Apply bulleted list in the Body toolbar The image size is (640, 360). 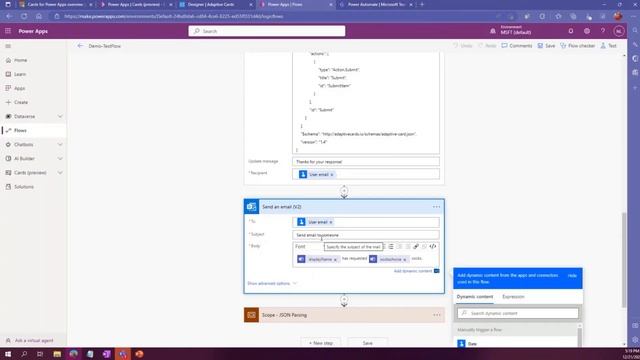click(x=391, y=247)
